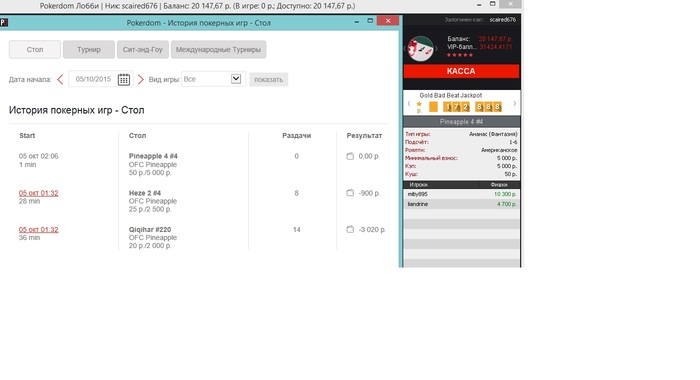The height and width of the screenshot is (380, 700).
Task: Select player miby895 in the players list
Action: pyautogui.click(x=462, y=194)
